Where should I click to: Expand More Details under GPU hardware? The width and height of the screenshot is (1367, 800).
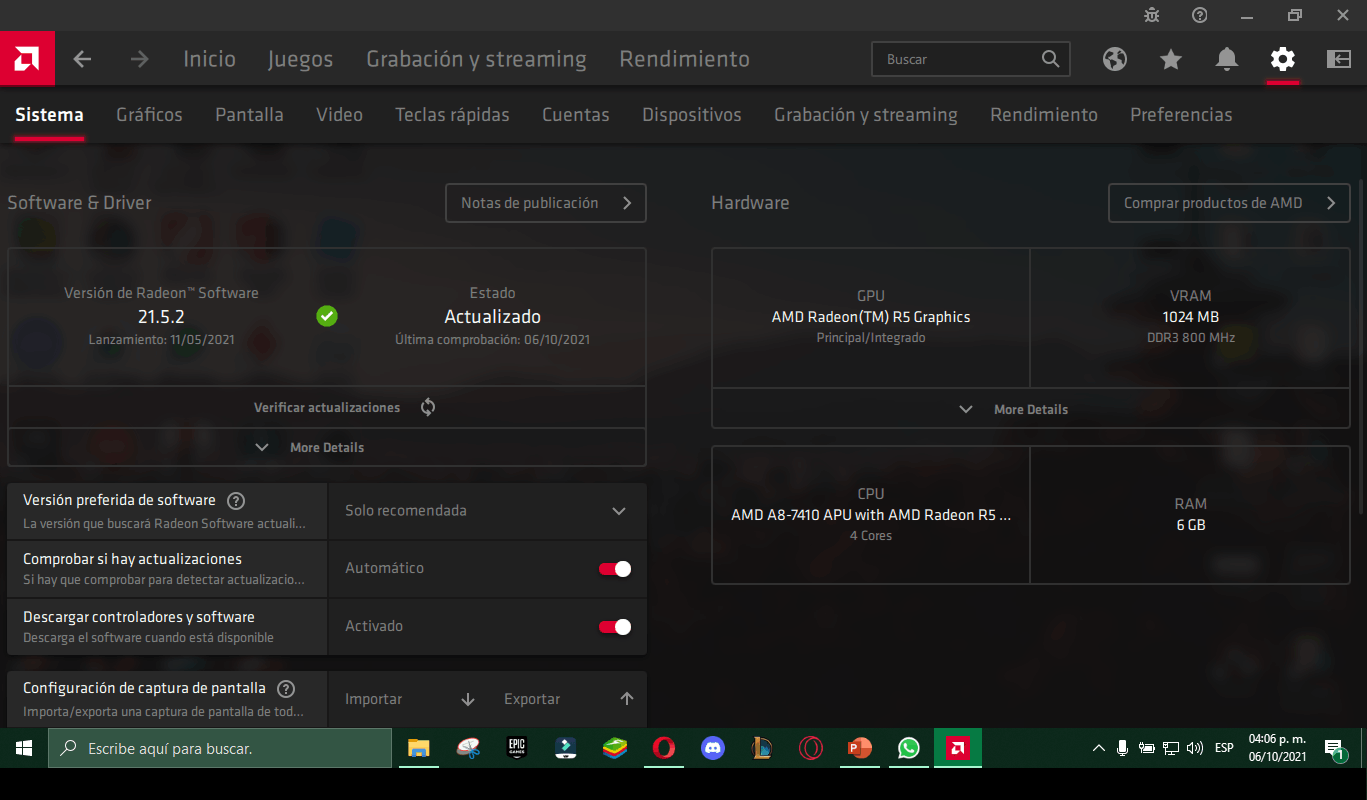click(x=1031, y=409)
